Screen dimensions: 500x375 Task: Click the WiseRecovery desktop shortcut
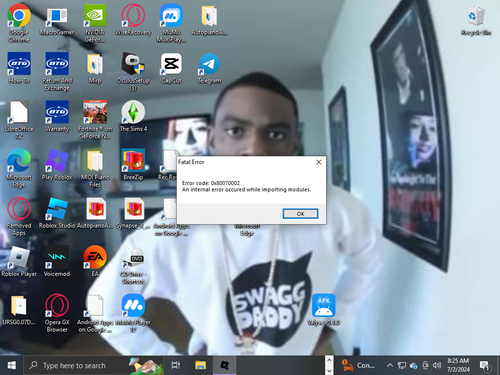133,20
